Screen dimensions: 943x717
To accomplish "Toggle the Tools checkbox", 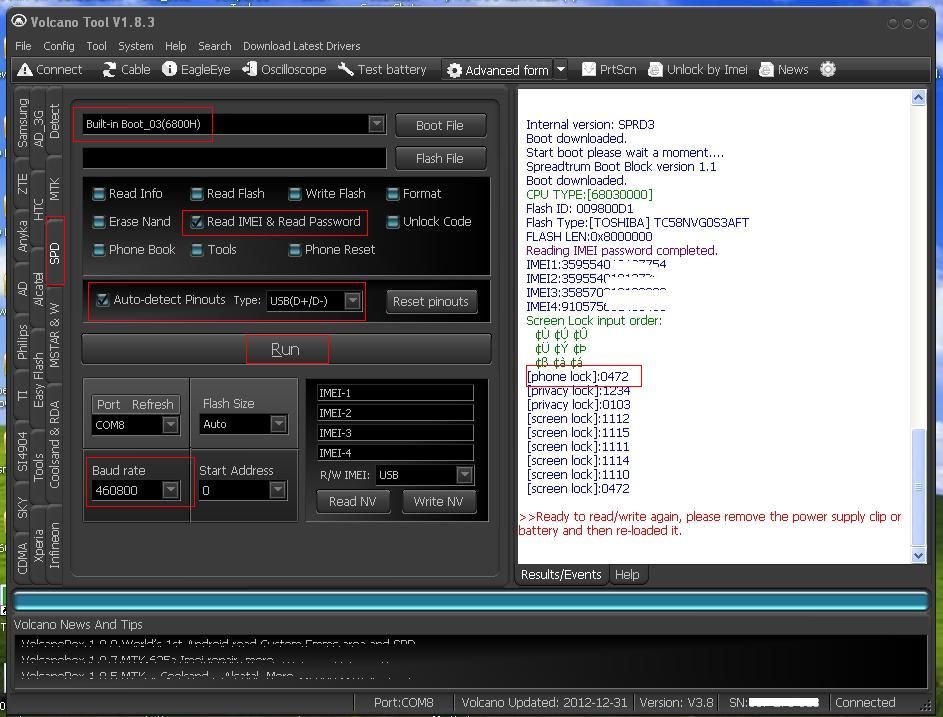I will [197, 250].
